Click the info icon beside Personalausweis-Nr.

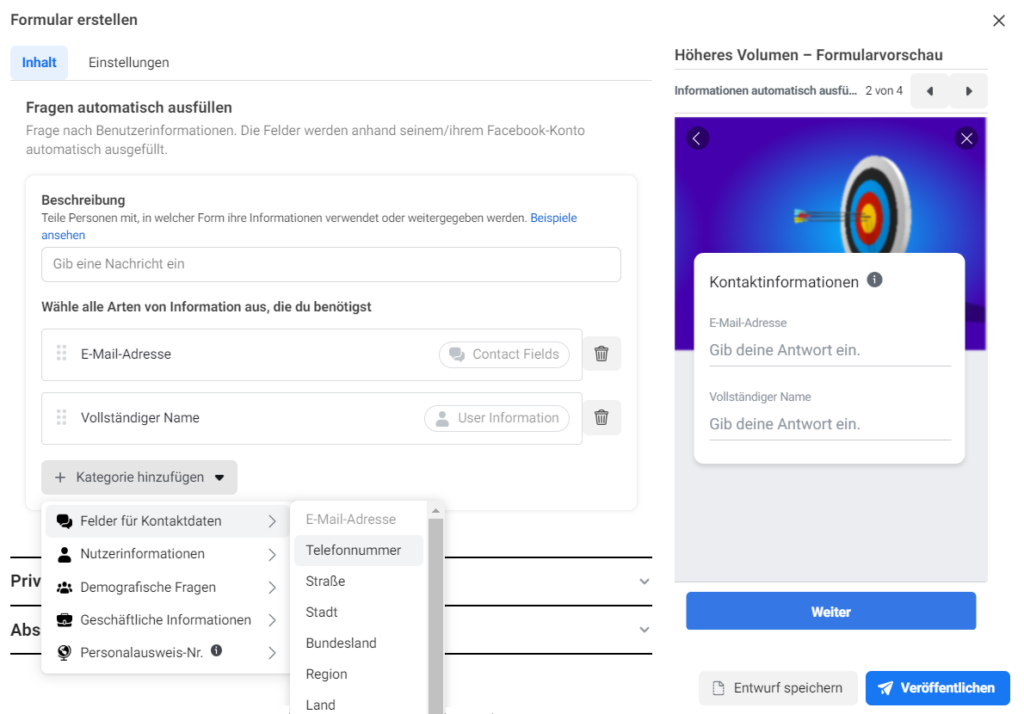(x=217, y=651)
